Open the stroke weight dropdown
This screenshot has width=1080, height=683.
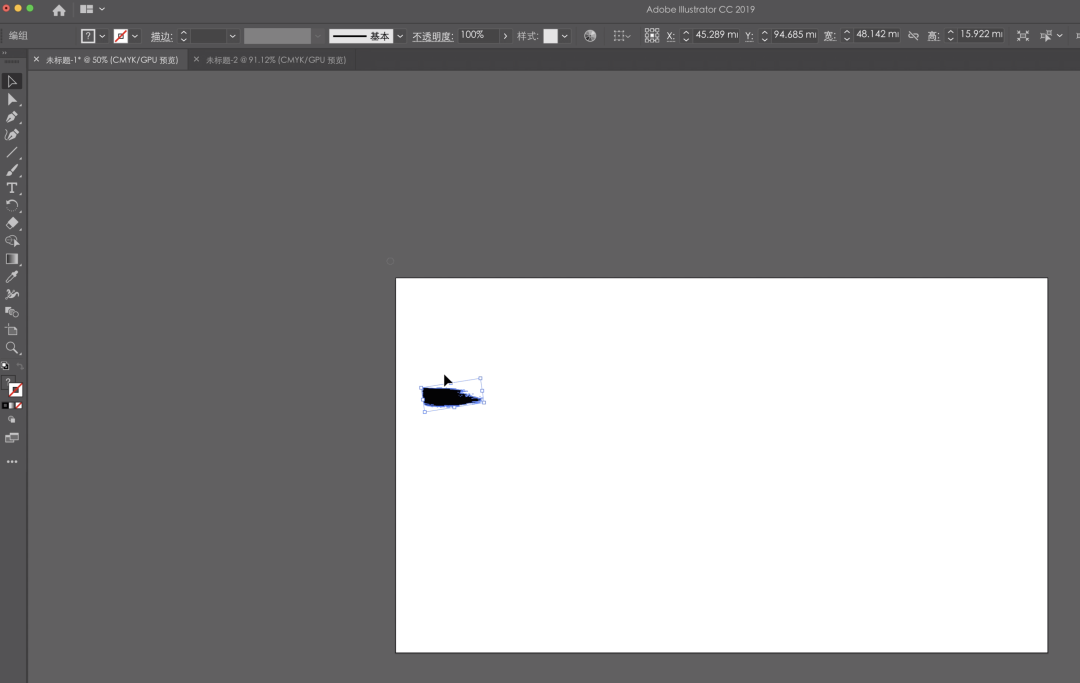coord(232,36)
